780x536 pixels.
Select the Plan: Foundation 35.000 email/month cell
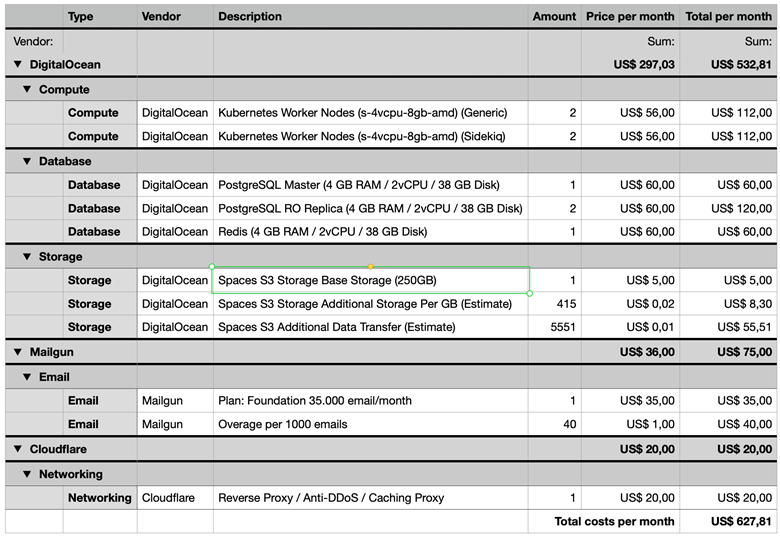[x=371, y=401]
